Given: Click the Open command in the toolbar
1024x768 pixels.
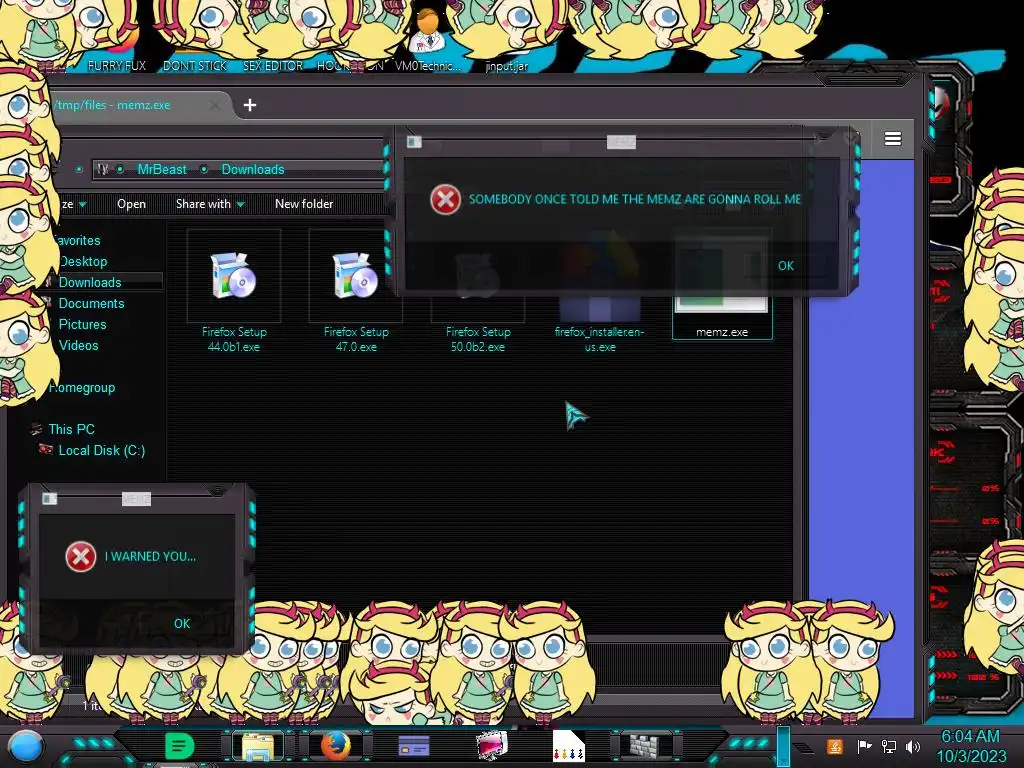Looking at the screenshot, I should (131, 204).
